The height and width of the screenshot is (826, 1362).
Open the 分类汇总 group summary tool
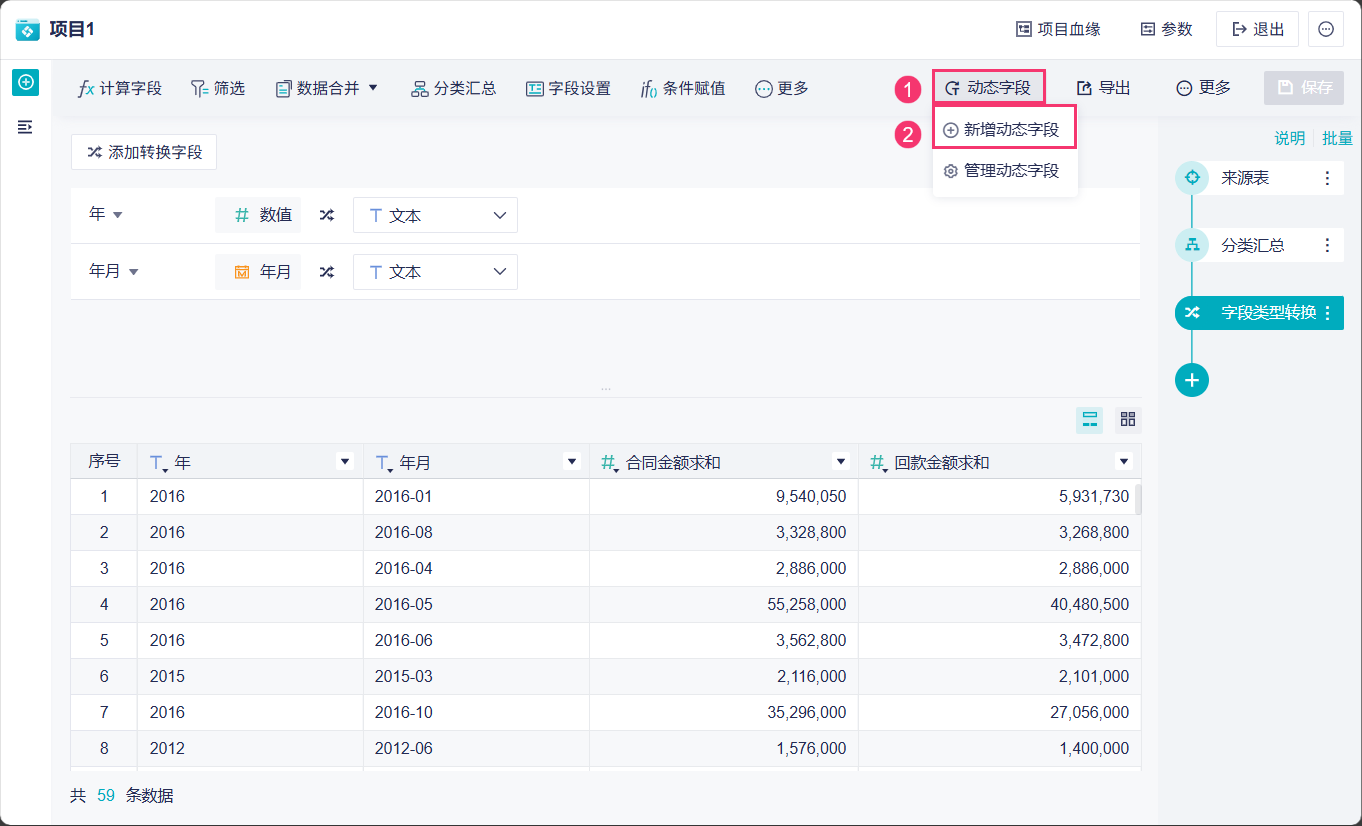click(454, 88)
